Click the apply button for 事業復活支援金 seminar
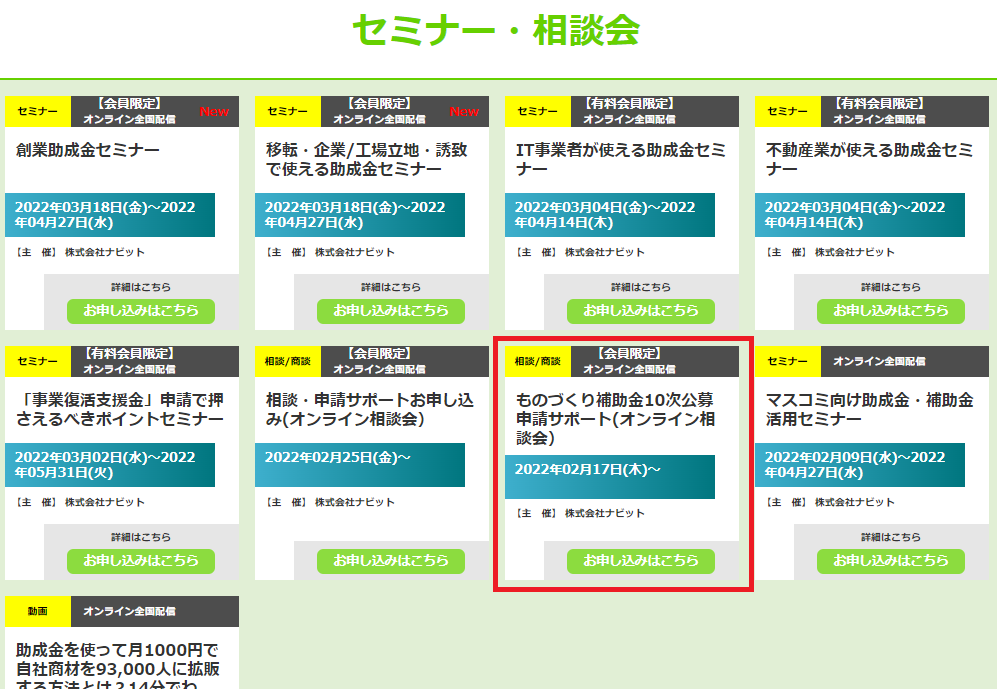This screenshot has height=689, width=1003. coord(141,560)
